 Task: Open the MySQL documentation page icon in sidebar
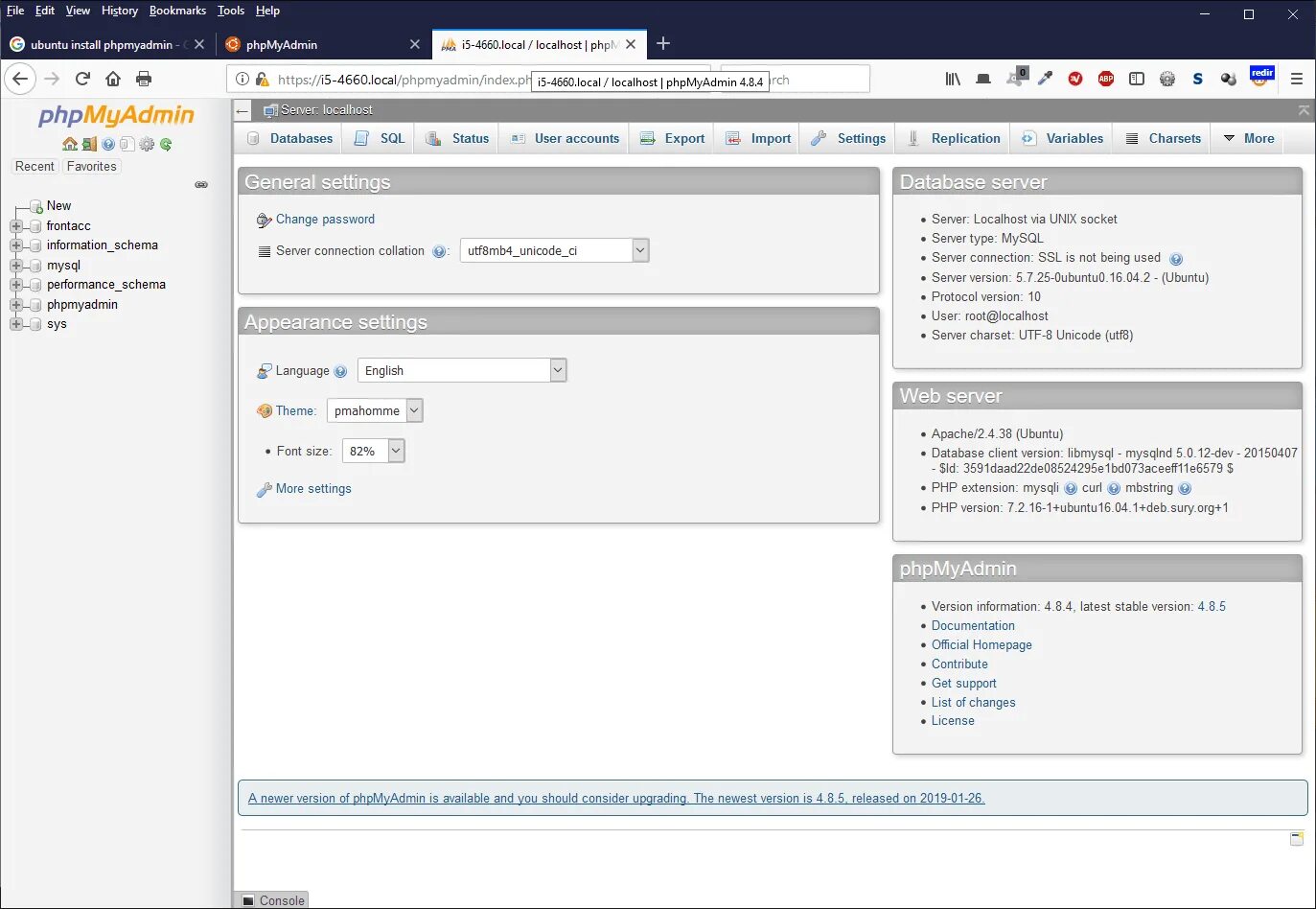pos(127,144)
